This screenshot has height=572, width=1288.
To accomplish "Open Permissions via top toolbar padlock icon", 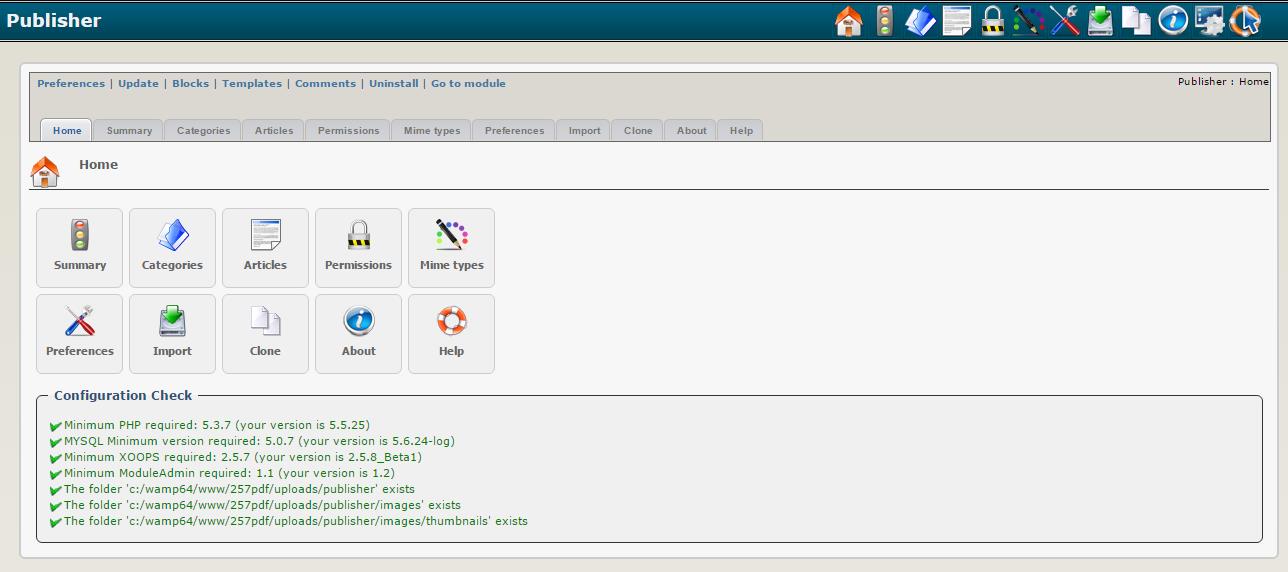I will 992,21.
